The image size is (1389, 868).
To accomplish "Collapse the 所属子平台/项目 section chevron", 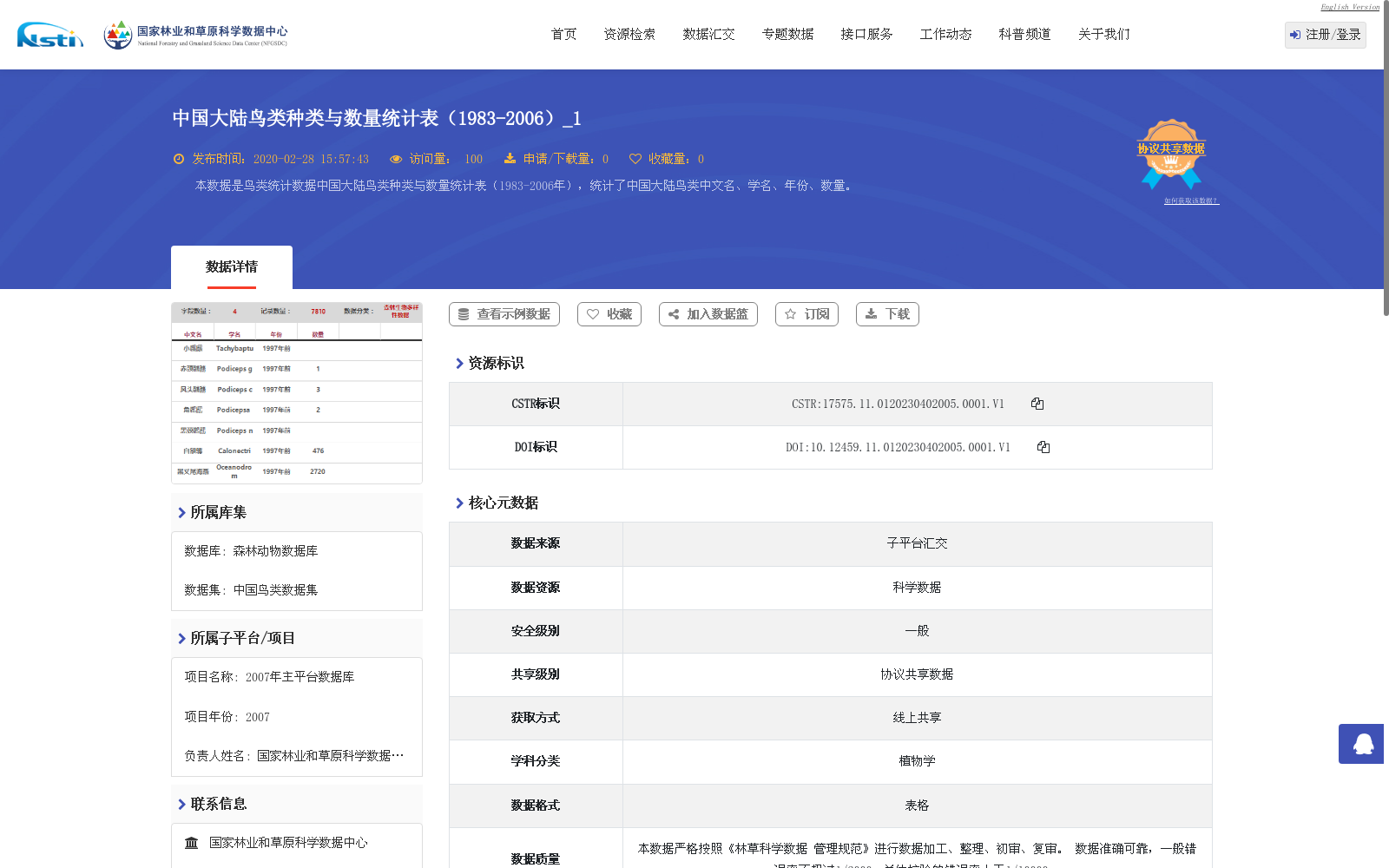I will 181,639.
